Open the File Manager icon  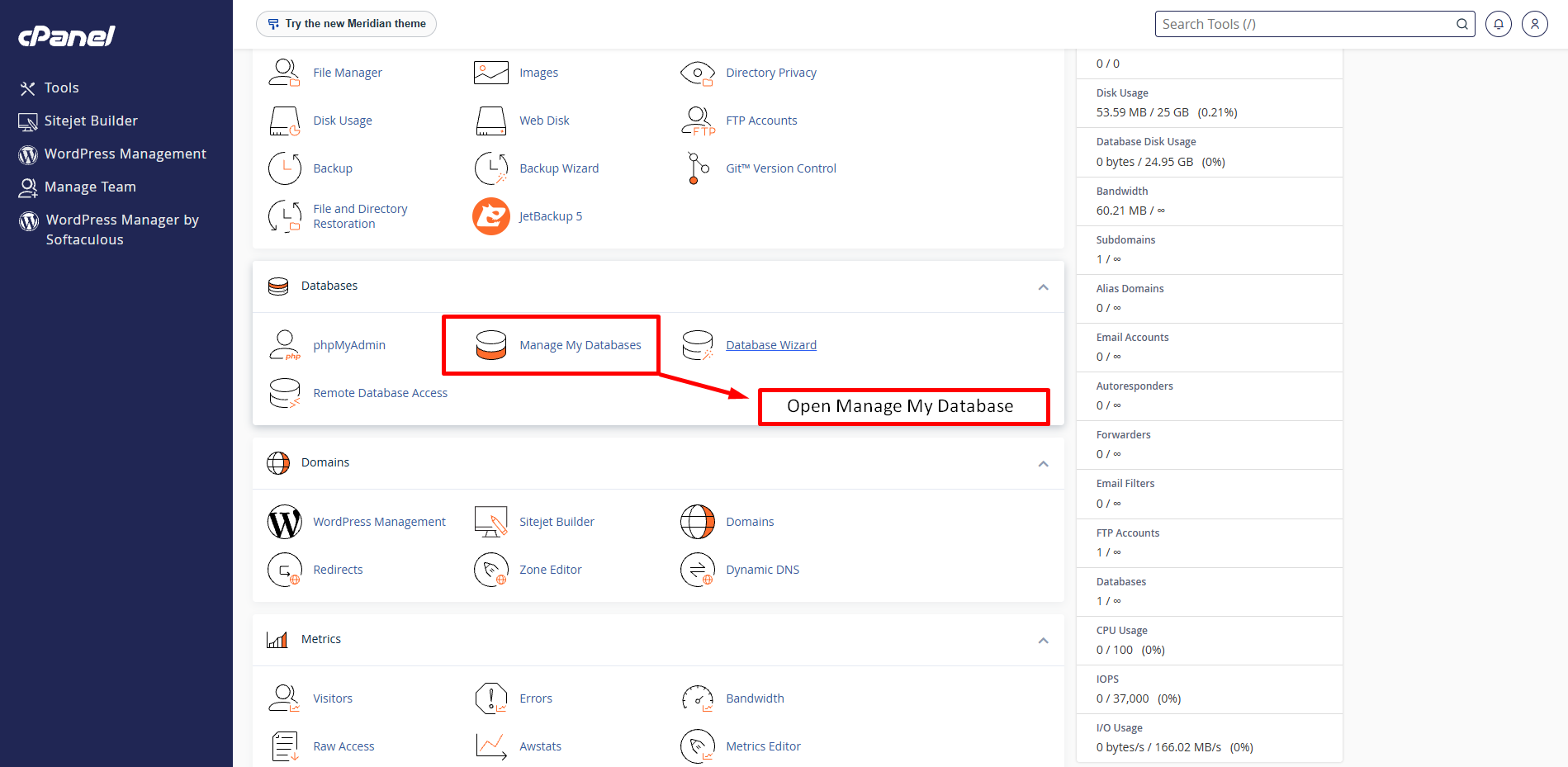pyautogui.click(x=284, y=73)
